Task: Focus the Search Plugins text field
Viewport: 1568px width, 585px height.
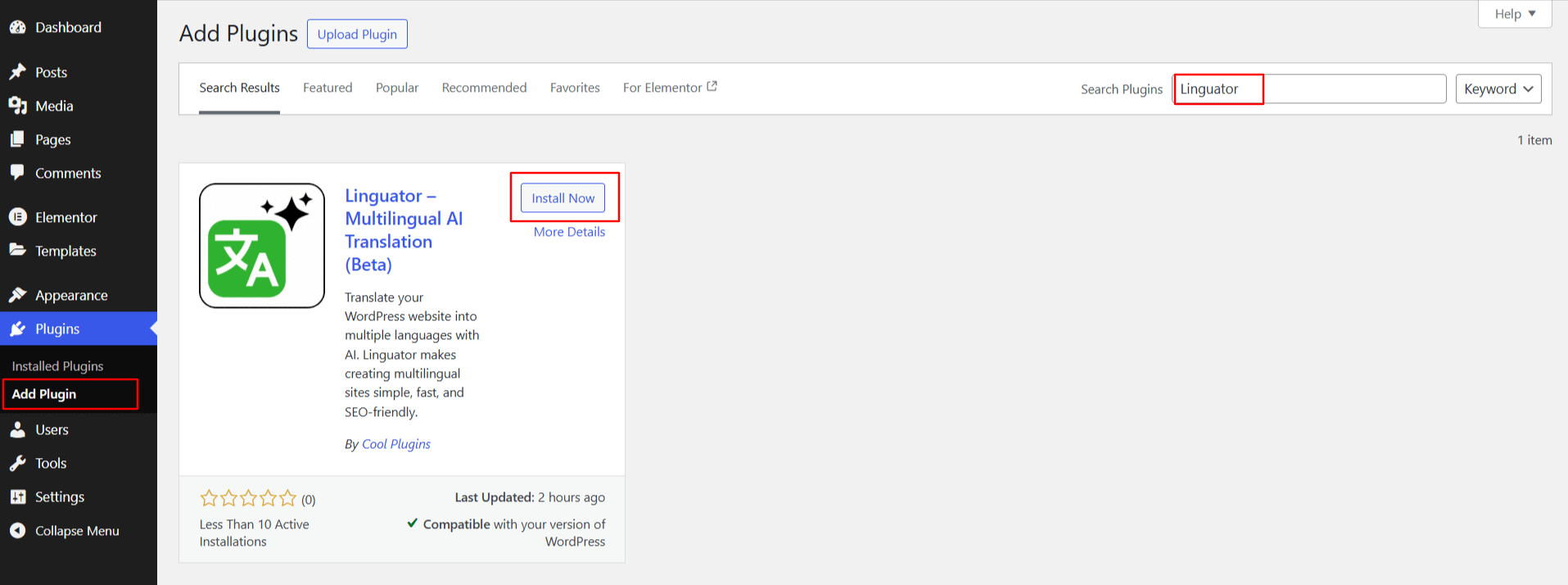Action: tap(1310, 88)
